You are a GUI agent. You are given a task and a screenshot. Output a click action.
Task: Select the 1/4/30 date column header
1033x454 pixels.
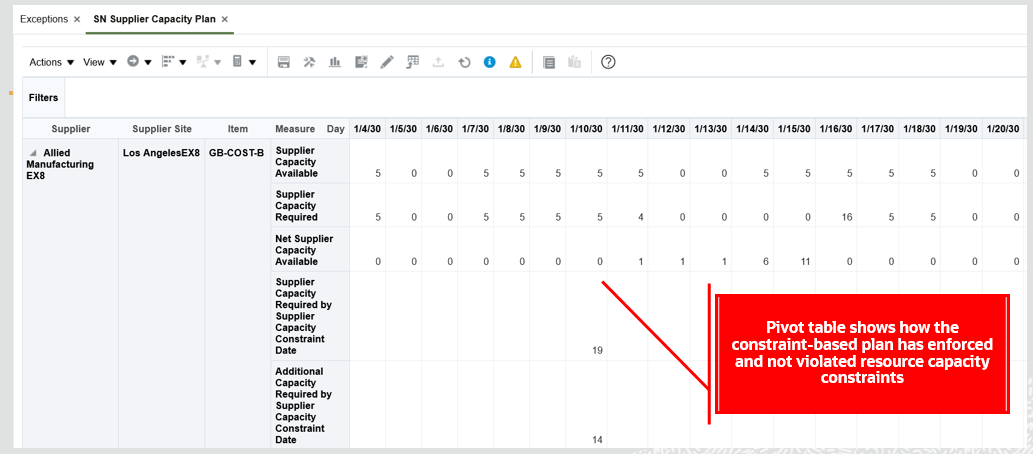(x=368, y=128)
